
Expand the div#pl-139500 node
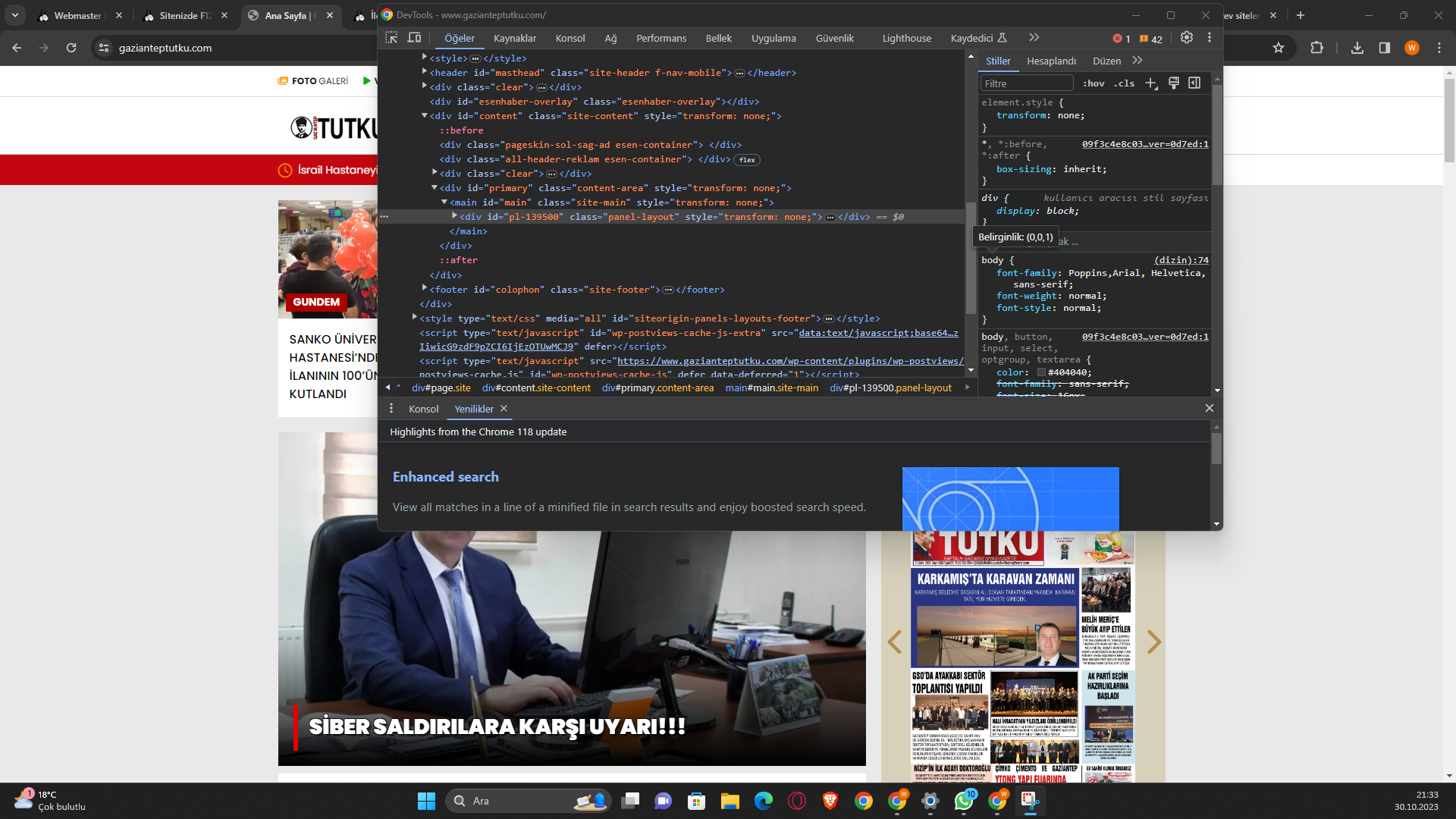click(454, 216)
